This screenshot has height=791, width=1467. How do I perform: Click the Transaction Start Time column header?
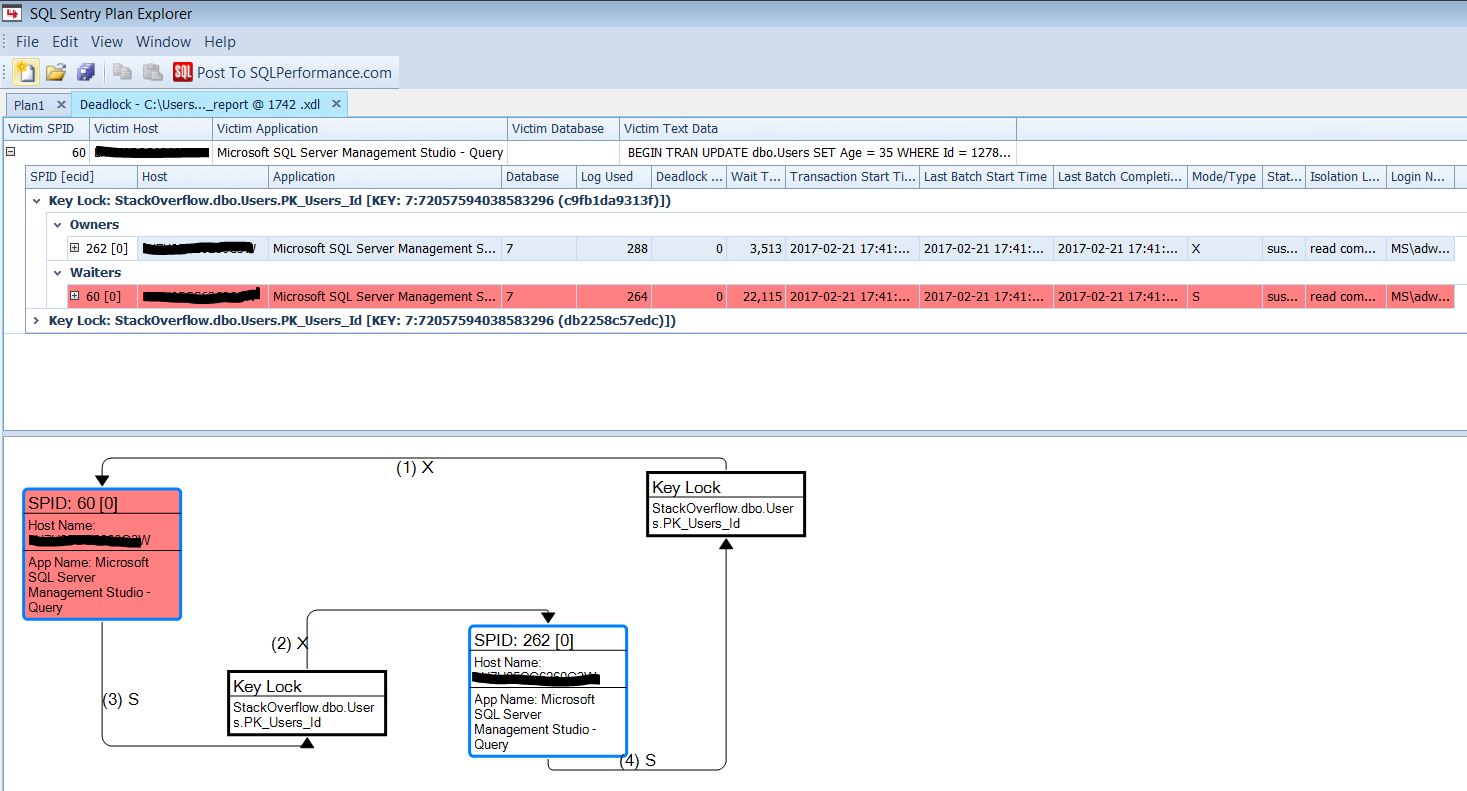[852, 177]
